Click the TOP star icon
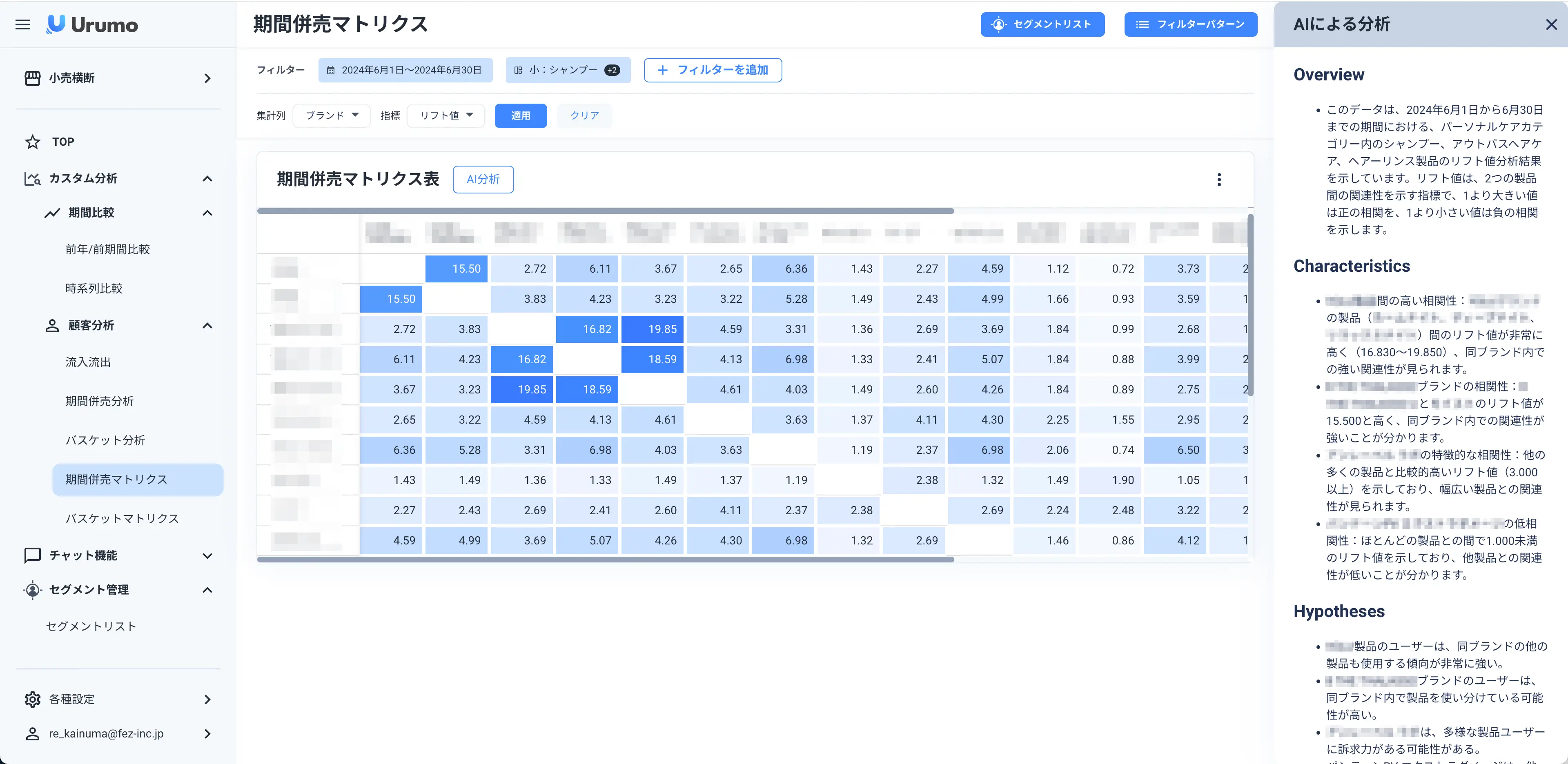The height and width of the screenshot is (764, 1568). tap(32, 142)
